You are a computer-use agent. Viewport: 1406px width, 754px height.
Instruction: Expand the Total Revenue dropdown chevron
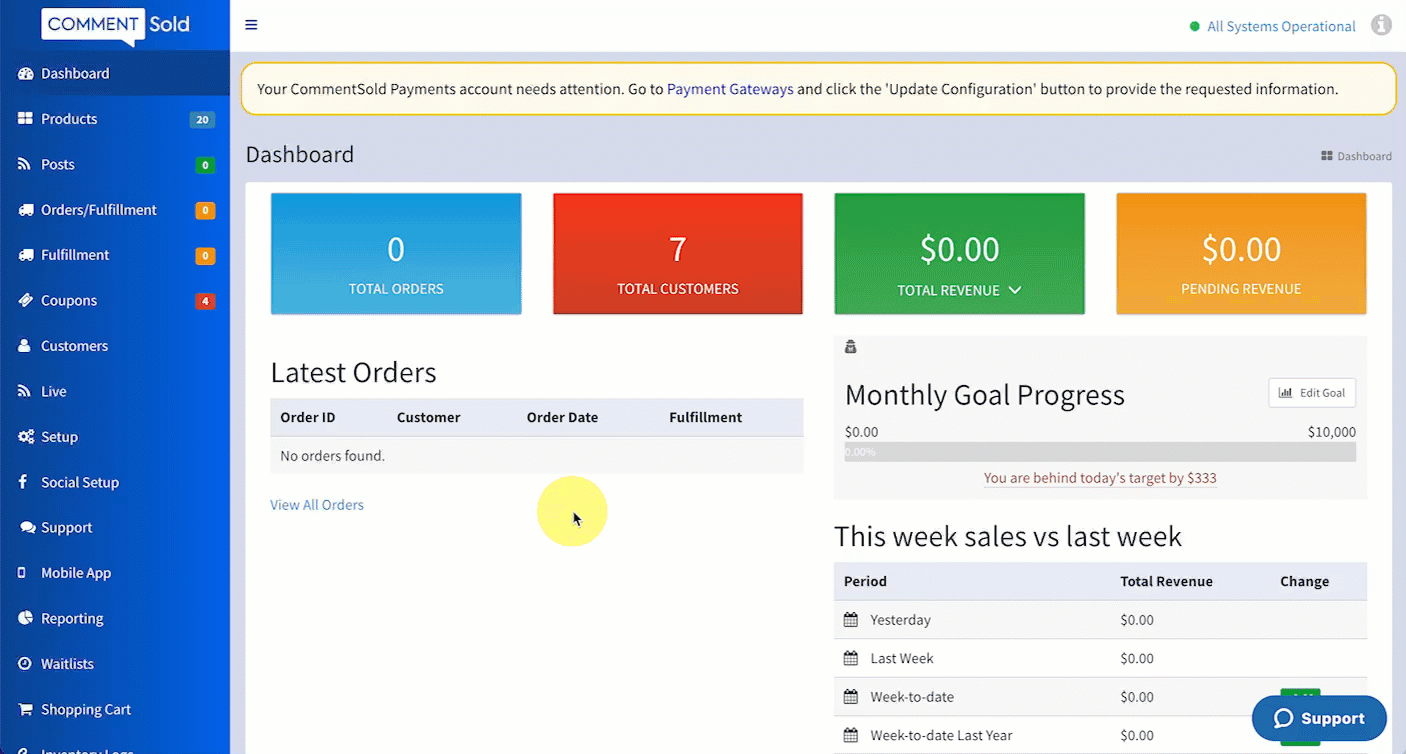pyautogui.click(x=1015, y=290)
